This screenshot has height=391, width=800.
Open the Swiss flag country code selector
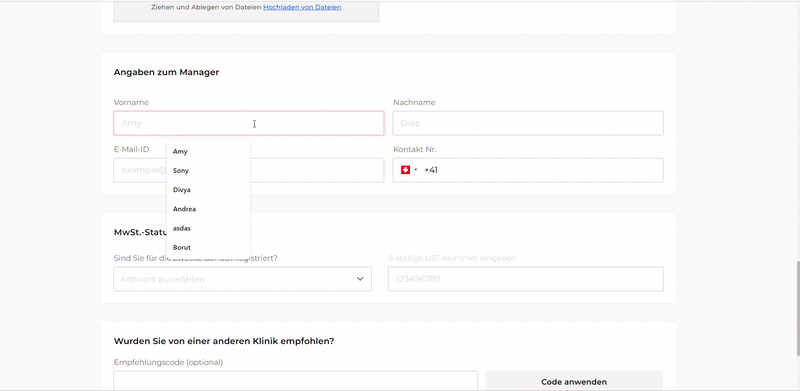coord(409,170)
